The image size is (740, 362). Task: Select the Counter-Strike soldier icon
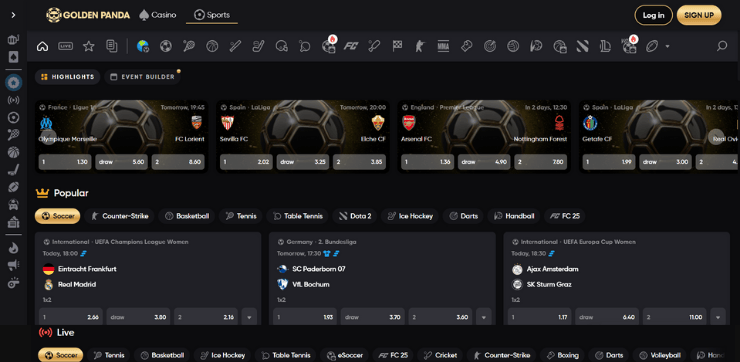(420, 46)
